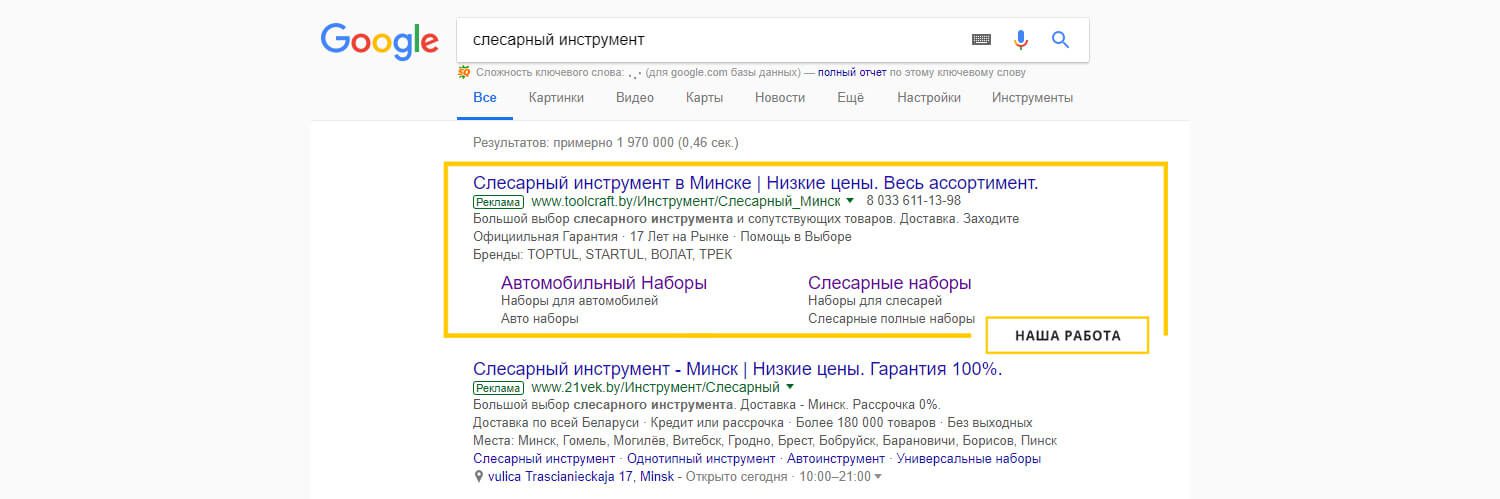Open the Ещё menu

tap(850, 98)
